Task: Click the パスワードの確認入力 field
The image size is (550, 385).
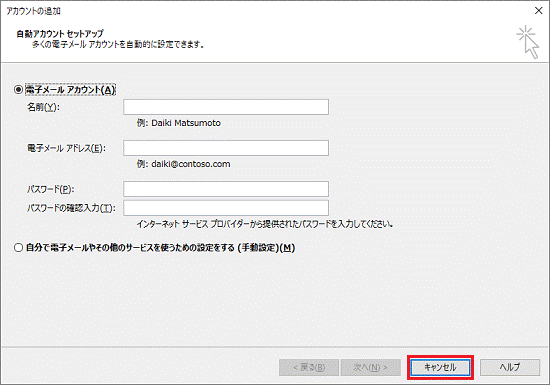Action: (226, 208)
